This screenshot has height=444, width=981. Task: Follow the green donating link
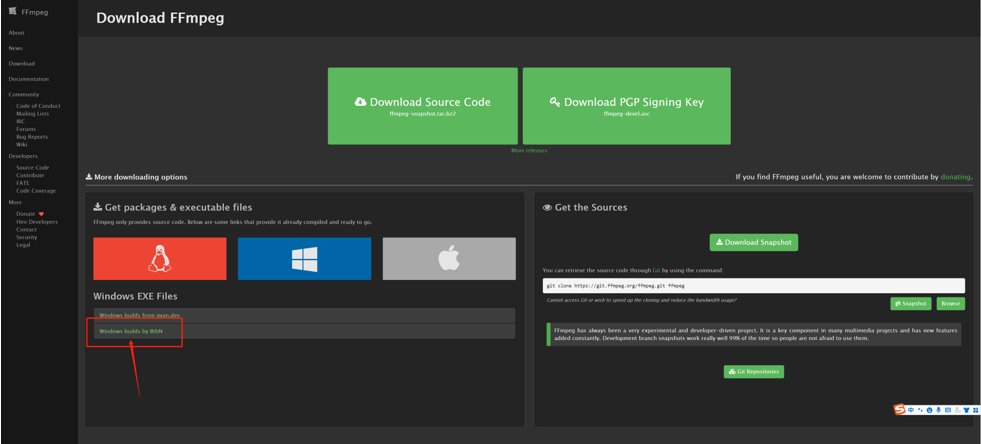pyautogui.click(x=955, y=177)
